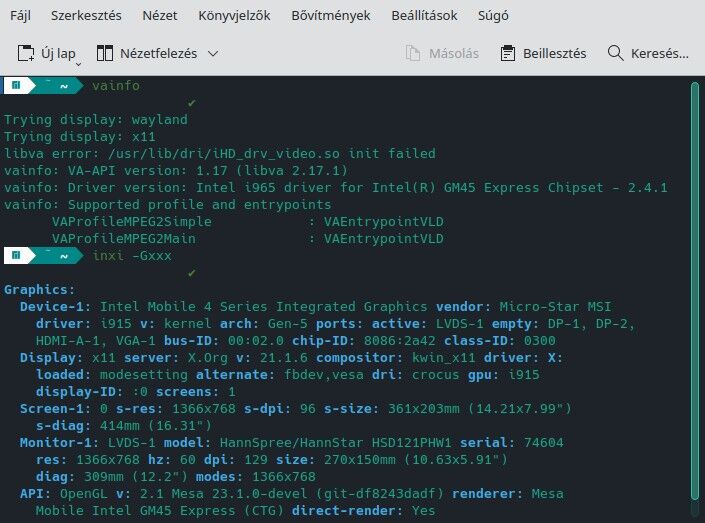Click the chip-ID value '8086:2a42'
705x523 pixels.
tap(399, 340)
